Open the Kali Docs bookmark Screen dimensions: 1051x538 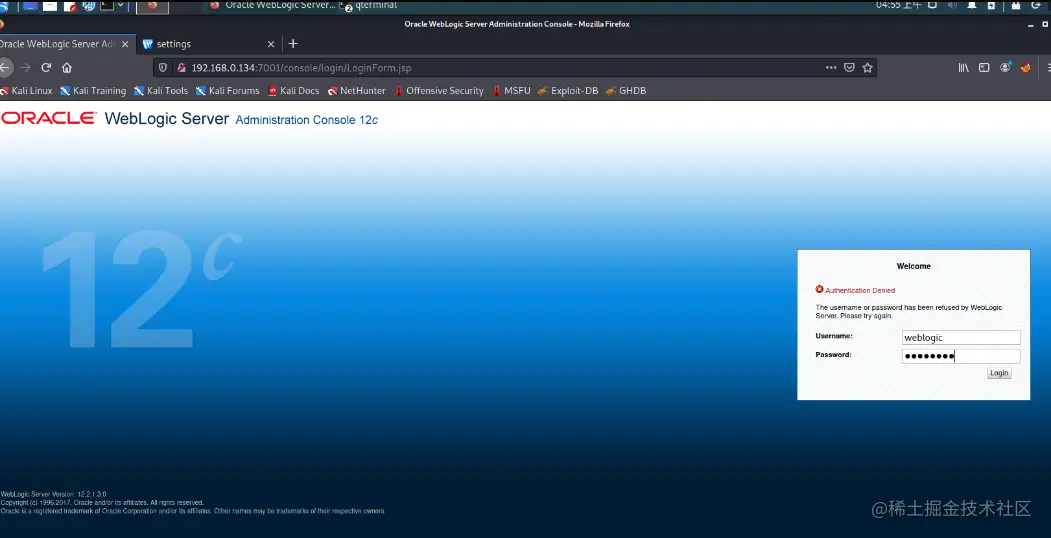pos(294,90)
